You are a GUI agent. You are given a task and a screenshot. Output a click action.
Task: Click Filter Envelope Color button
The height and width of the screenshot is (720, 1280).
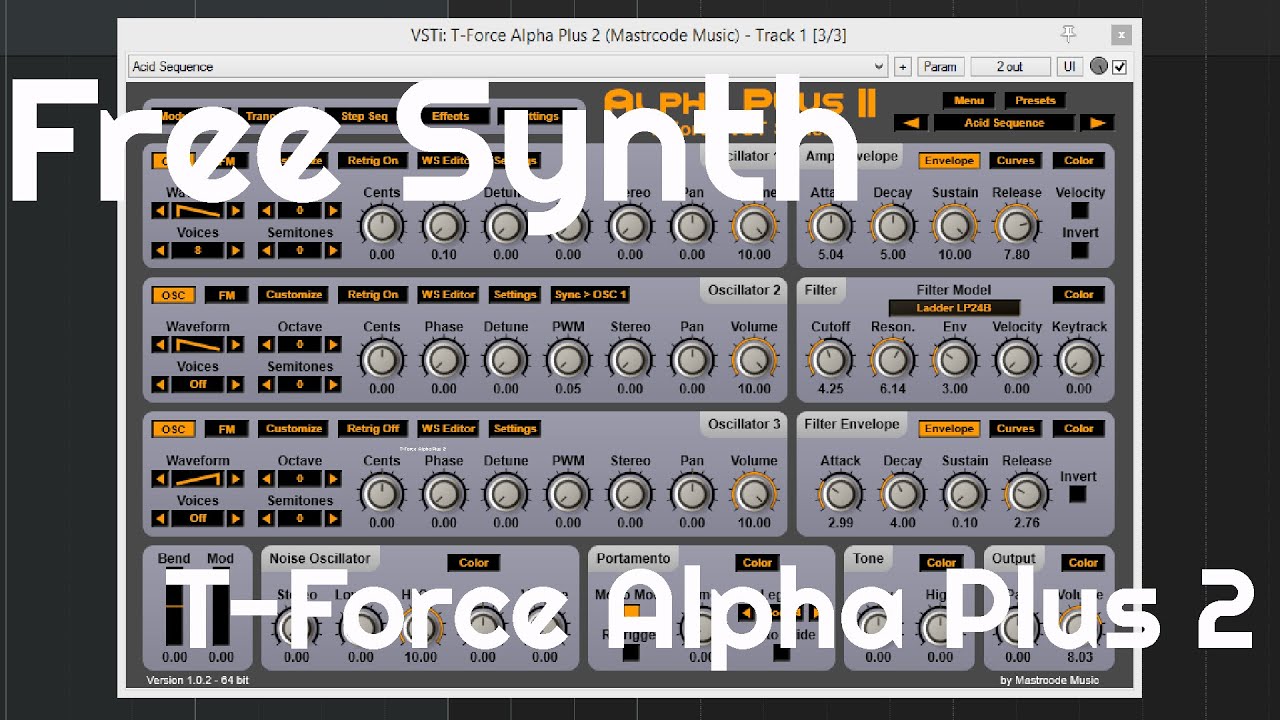(1079, 429)
